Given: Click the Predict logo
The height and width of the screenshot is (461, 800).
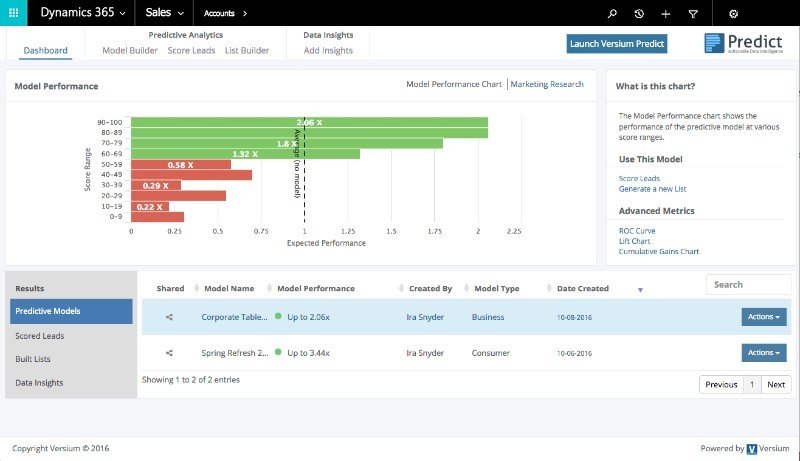Looking at the screenshot, I should (743, 43).
